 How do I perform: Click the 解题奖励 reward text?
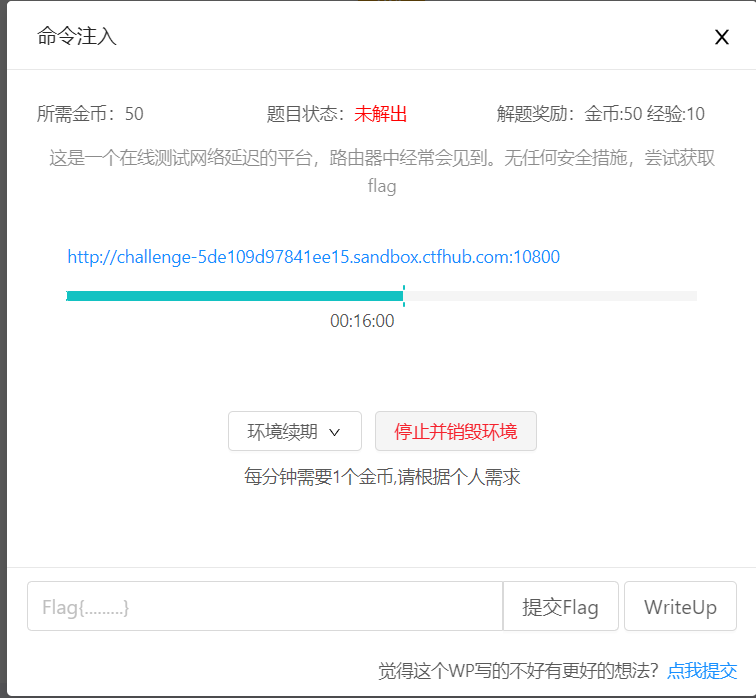click(600, 114)
